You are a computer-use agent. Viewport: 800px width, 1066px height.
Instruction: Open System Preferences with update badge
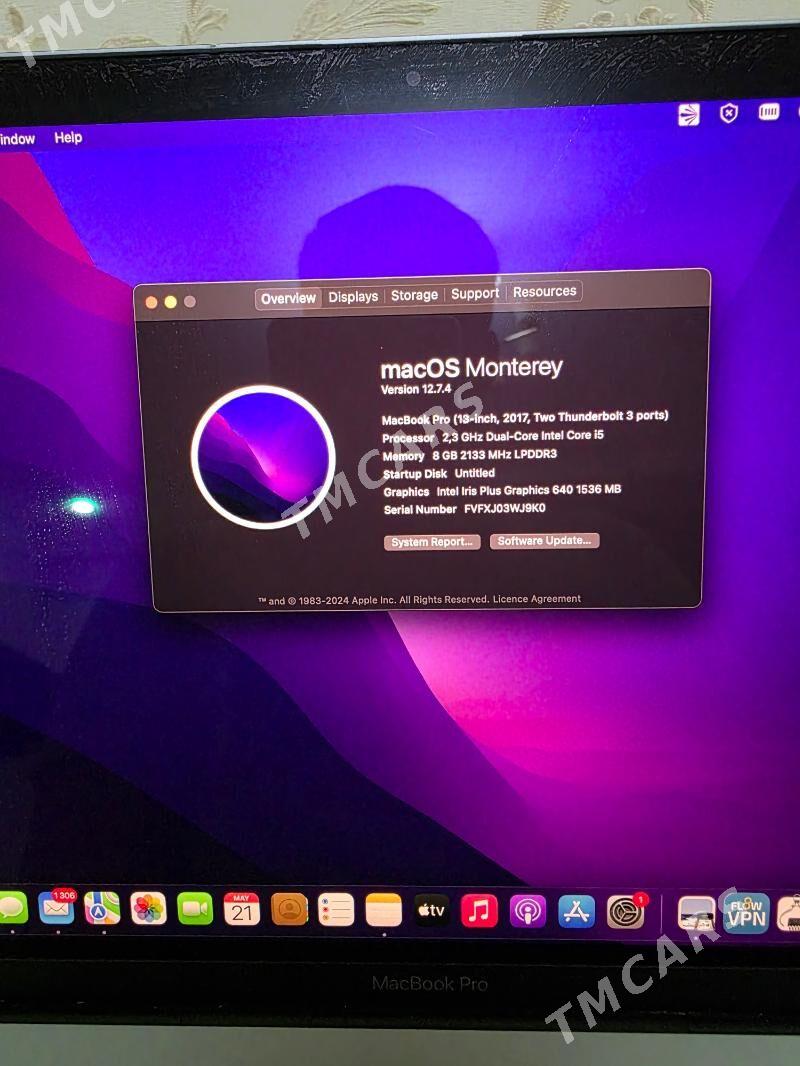[x=625, y=912]
